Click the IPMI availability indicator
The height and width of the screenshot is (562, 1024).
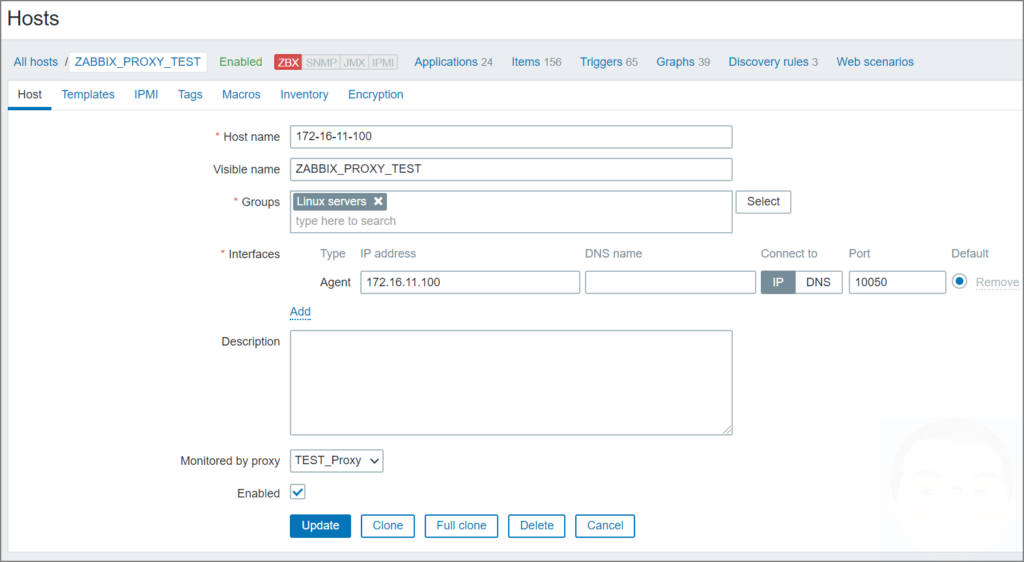point(383,62)
